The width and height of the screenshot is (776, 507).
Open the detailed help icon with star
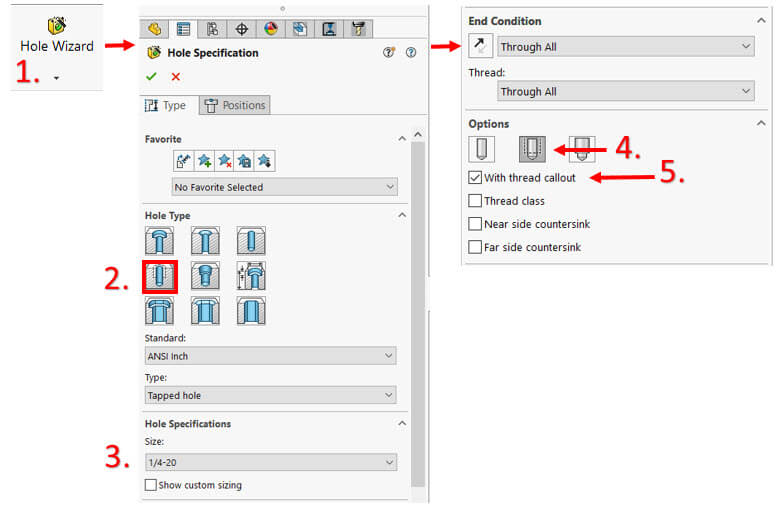389,52
